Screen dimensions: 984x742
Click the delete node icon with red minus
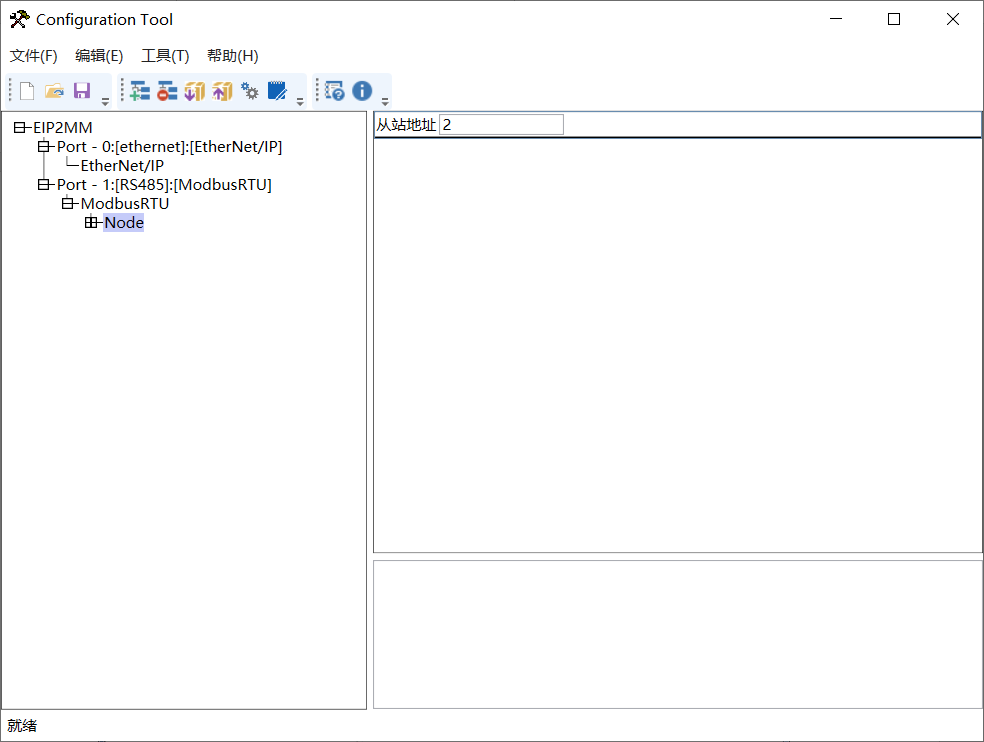[x=167, y=91]
